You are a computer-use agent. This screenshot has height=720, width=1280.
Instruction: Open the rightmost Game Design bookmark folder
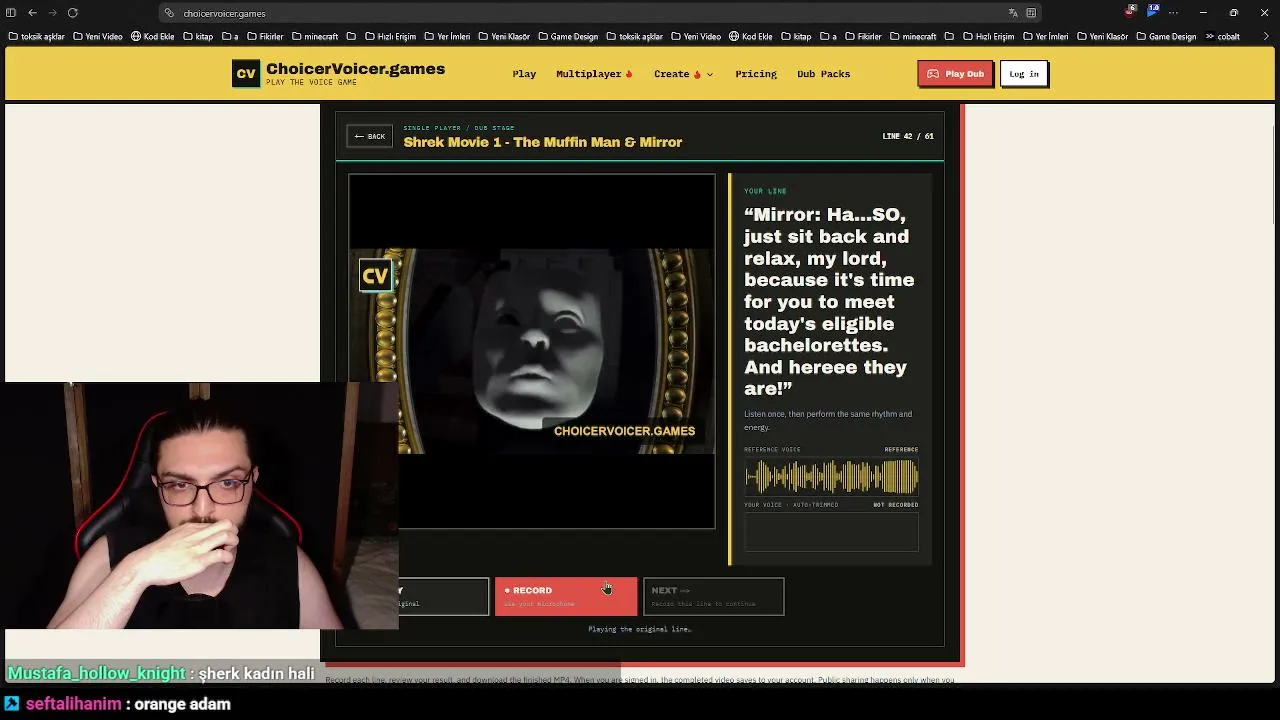tap(1165, 37)
